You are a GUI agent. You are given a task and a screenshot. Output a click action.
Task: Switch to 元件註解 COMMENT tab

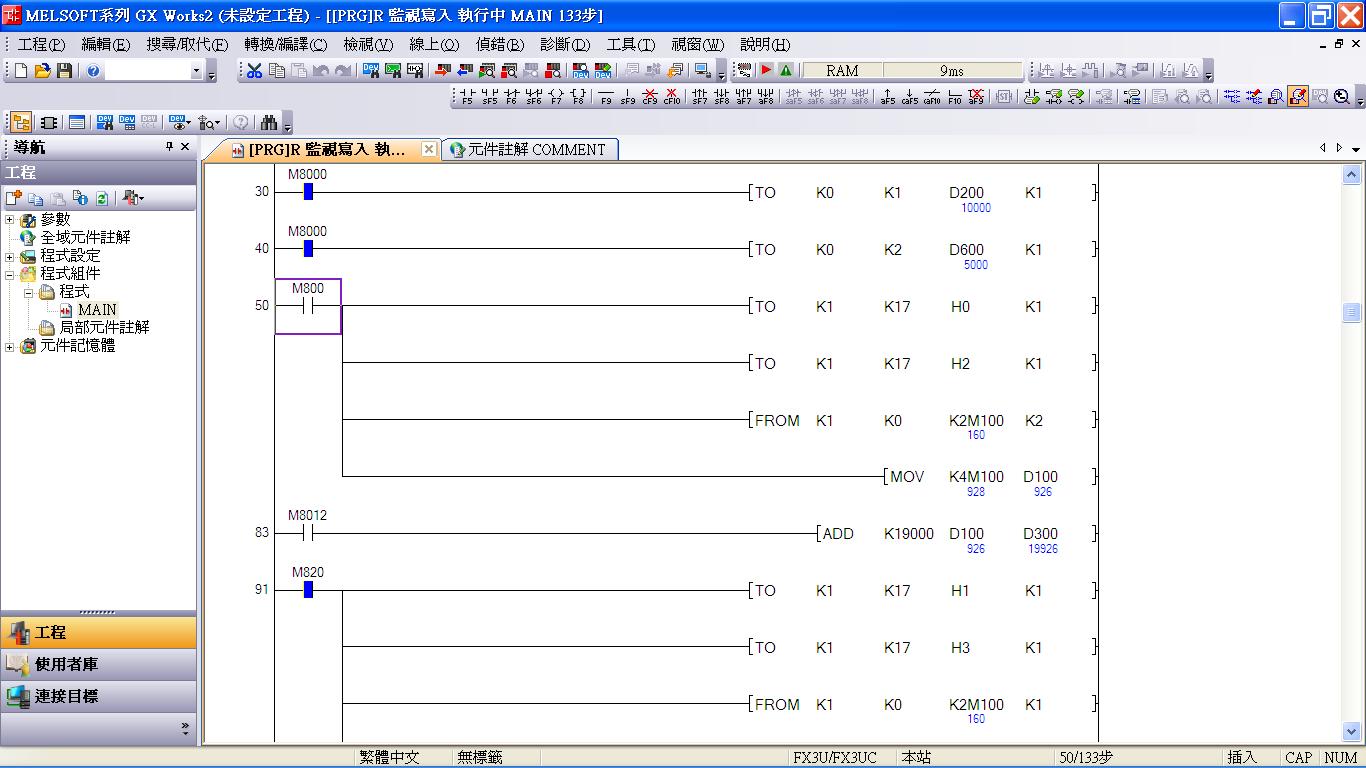tap(528, 149)
